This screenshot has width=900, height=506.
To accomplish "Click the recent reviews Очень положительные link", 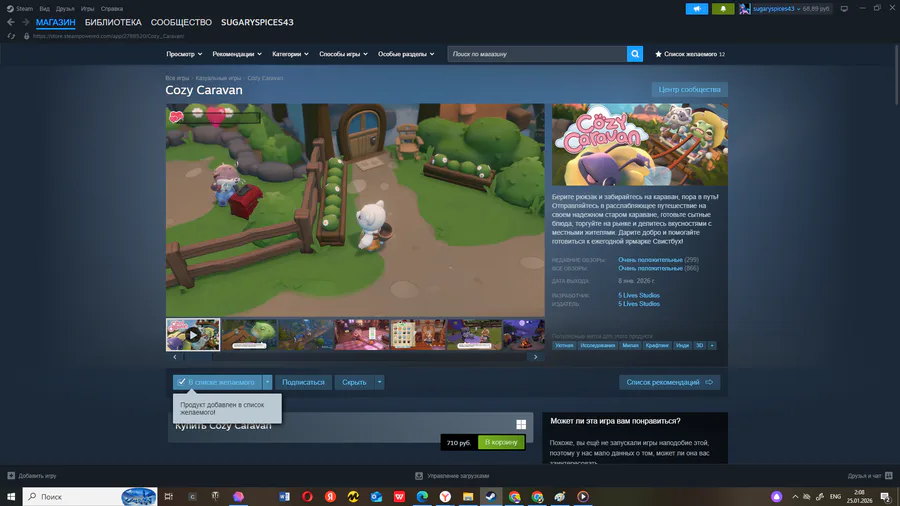I will [650, 260].
